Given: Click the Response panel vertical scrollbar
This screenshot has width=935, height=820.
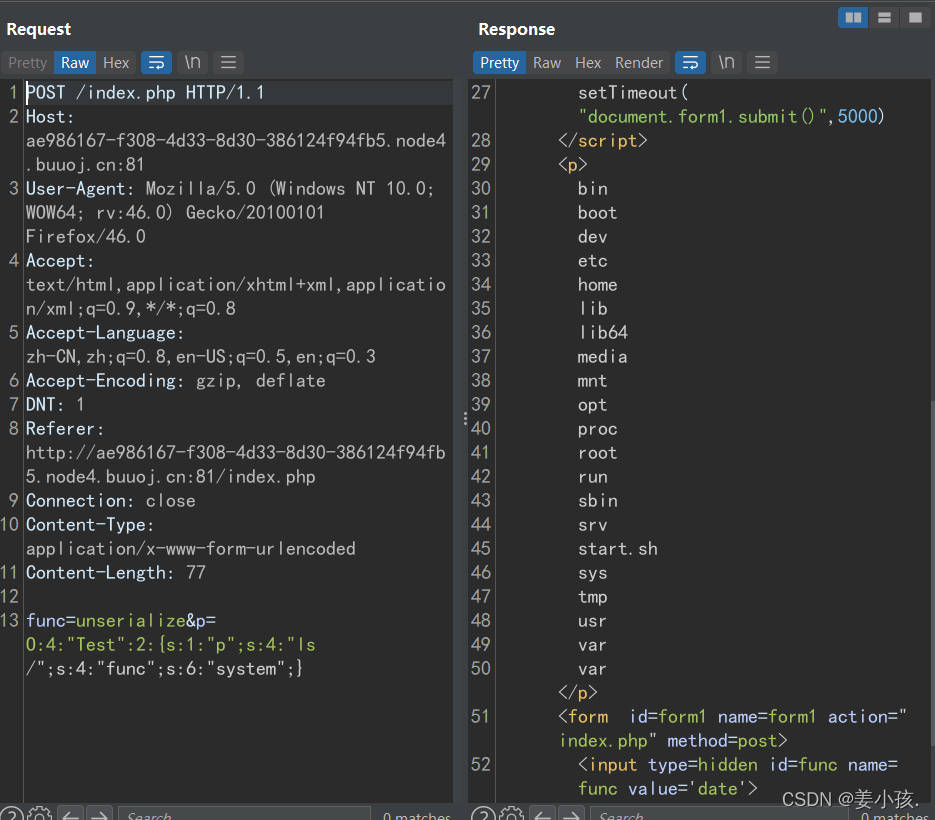Looking at the screenshot, I should [x=931, y=573].
